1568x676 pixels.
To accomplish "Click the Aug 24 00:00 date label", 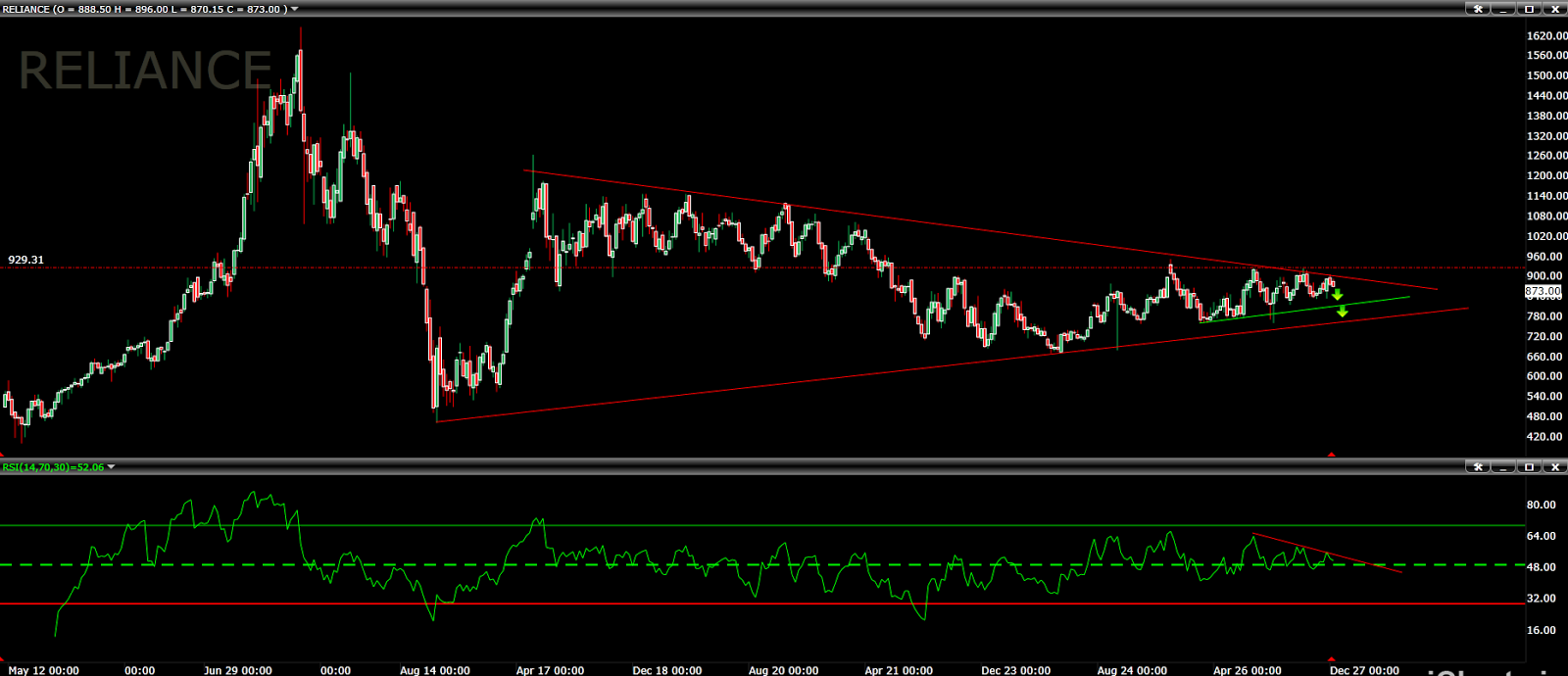I will pos(1132,670).
